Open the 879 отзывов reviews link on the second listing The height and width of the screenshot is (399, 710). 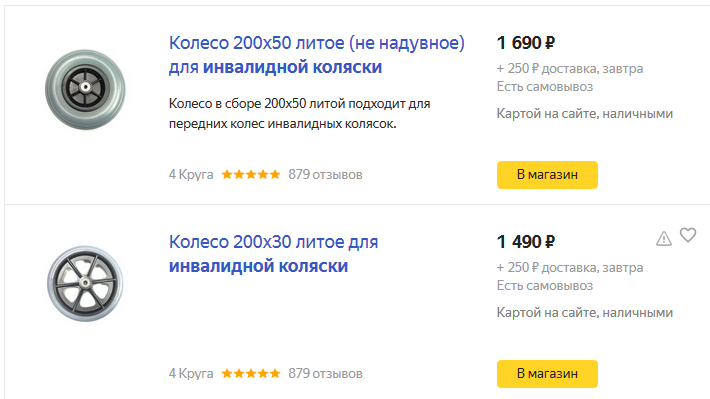point(325,373)
